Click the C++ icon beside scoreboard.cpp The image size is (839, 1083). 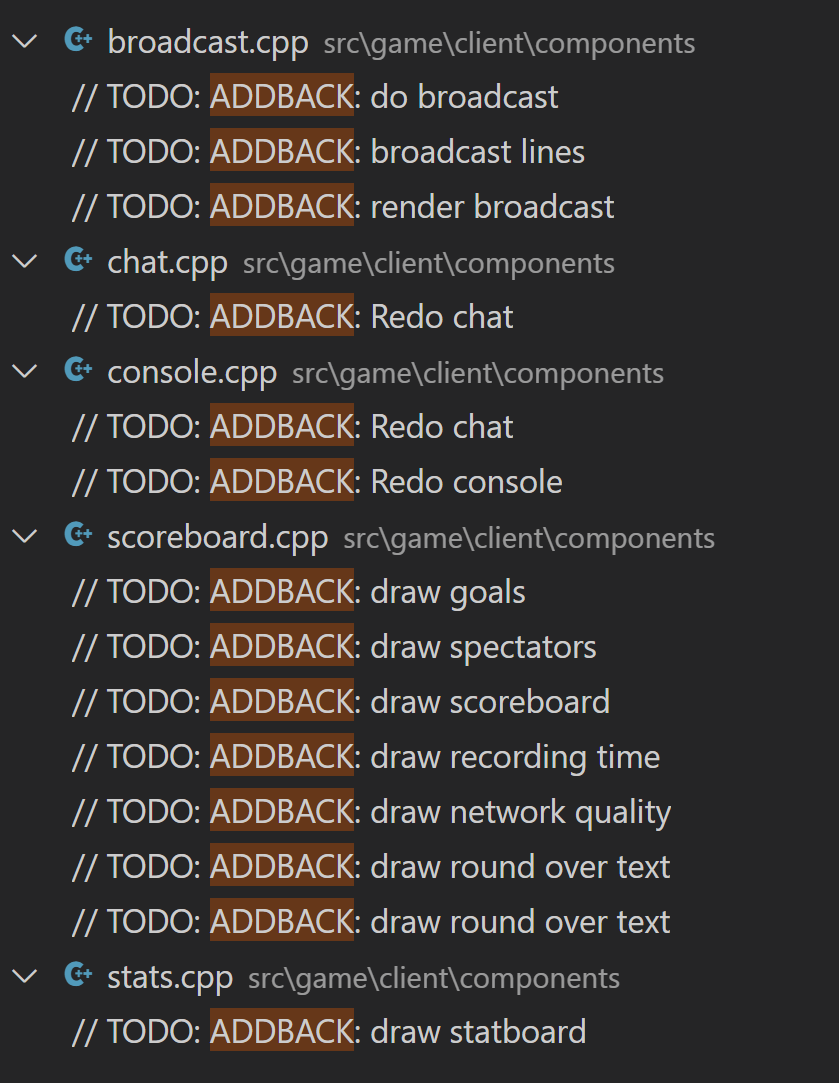pos(79,535)
